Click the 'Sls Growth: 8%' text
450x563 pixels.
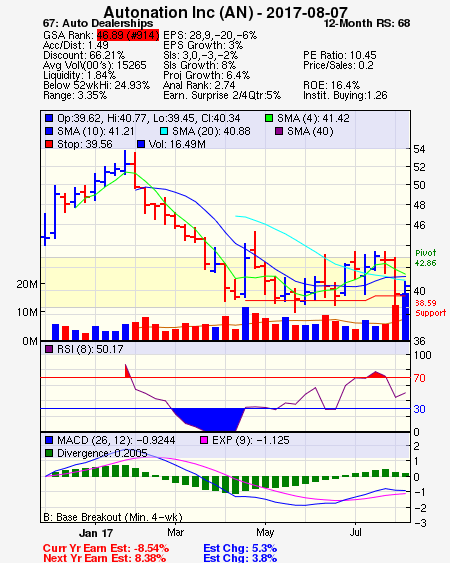click(200, 65)
